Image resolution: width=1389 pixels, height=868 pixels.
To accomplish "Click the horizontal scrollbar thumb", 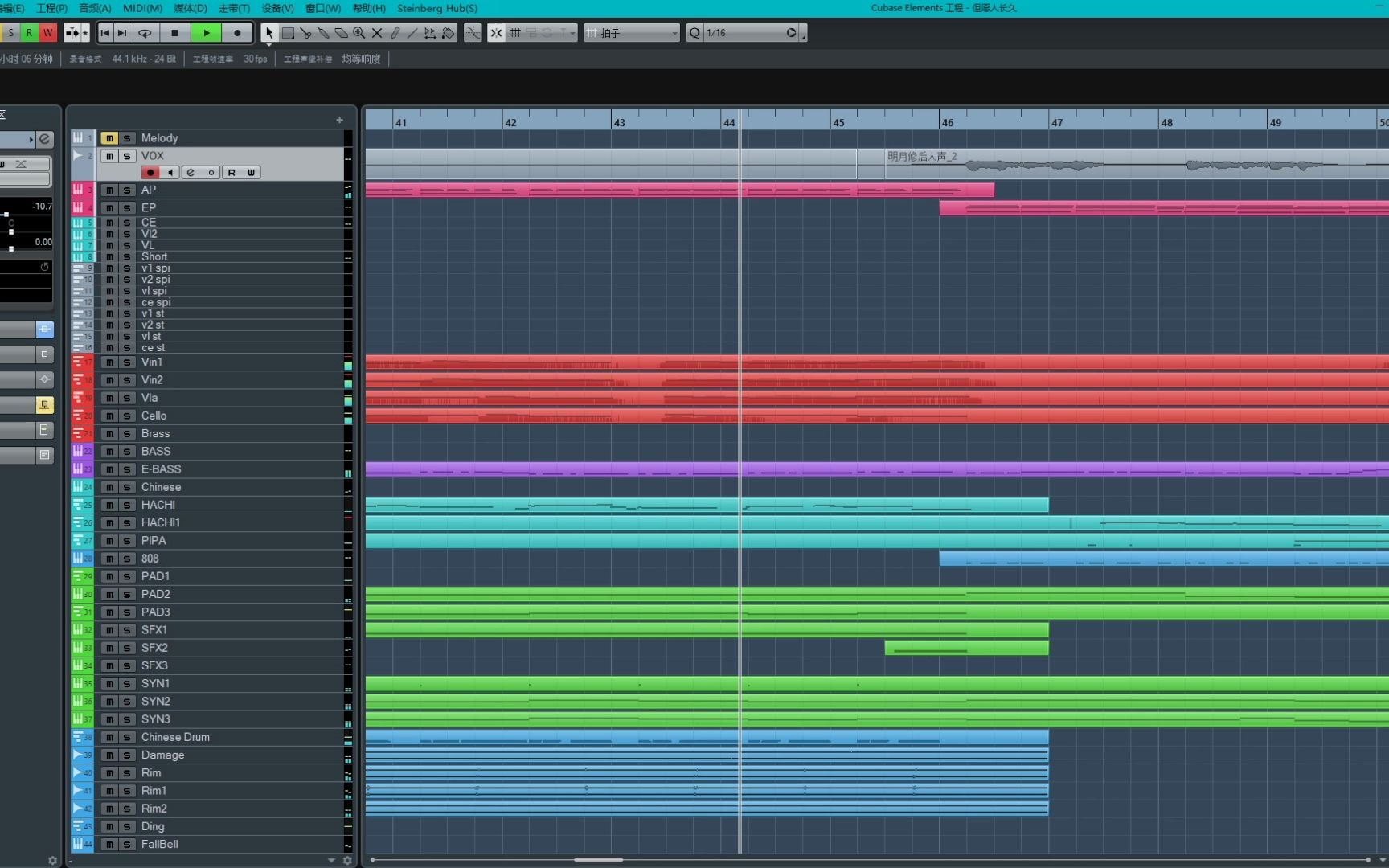I will click(598, 859).
